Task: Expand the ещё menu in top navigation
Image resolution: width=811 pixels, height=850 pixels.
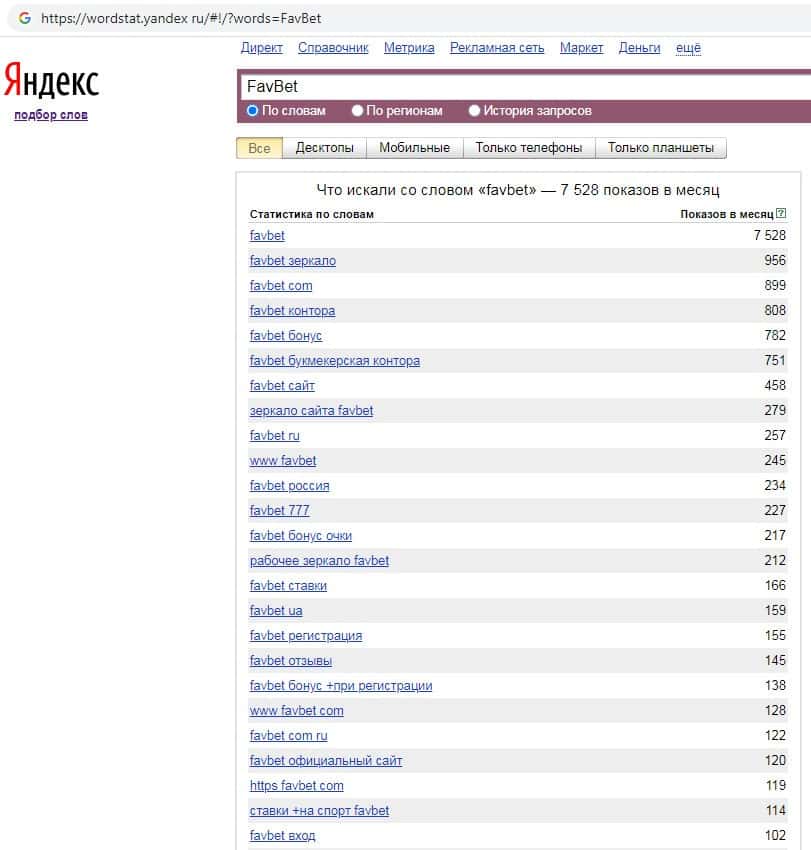Action: coord(688,48)
